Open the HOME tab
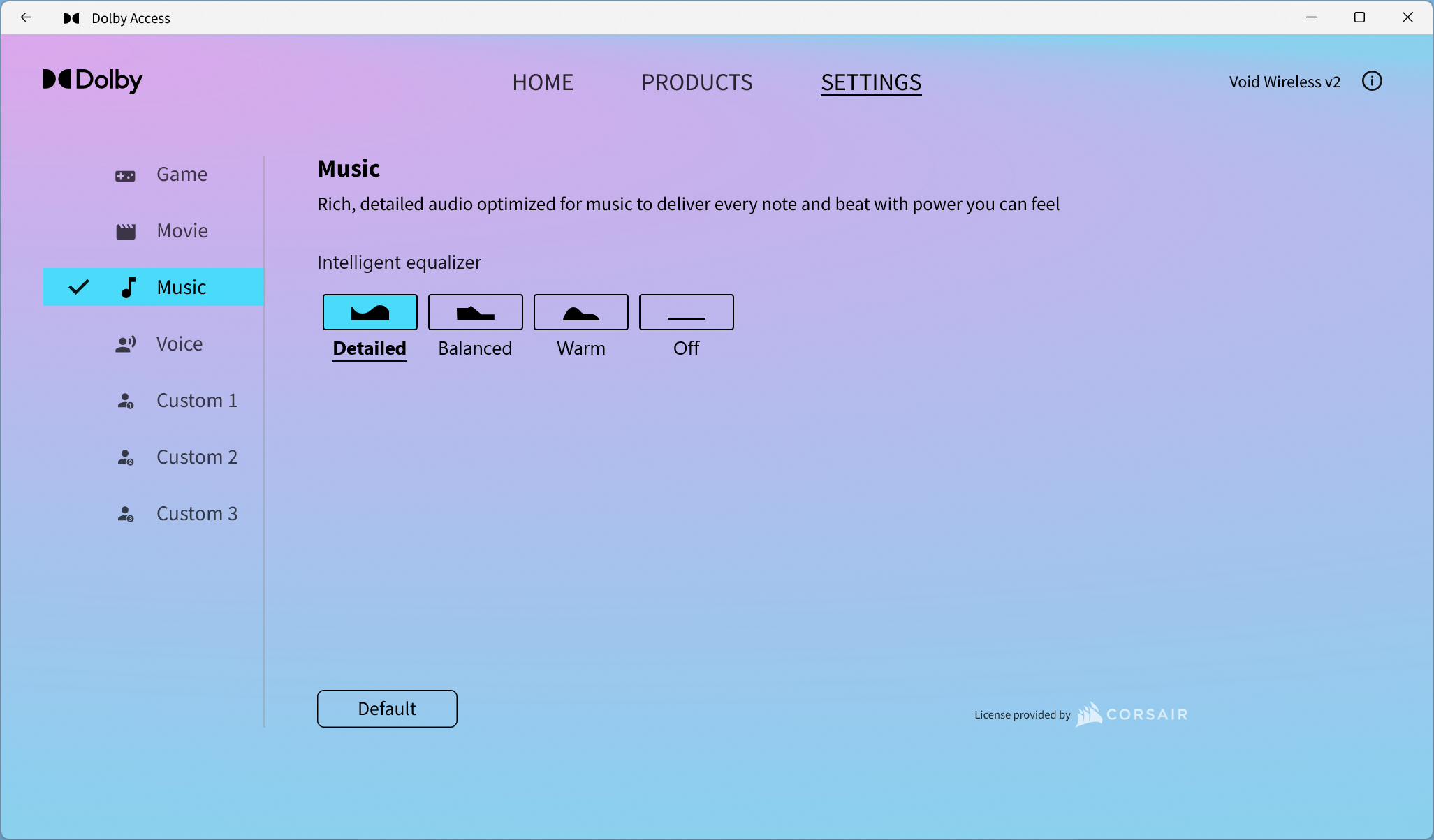The width and height of the screenshot is (1434, 840). [543, 82]
